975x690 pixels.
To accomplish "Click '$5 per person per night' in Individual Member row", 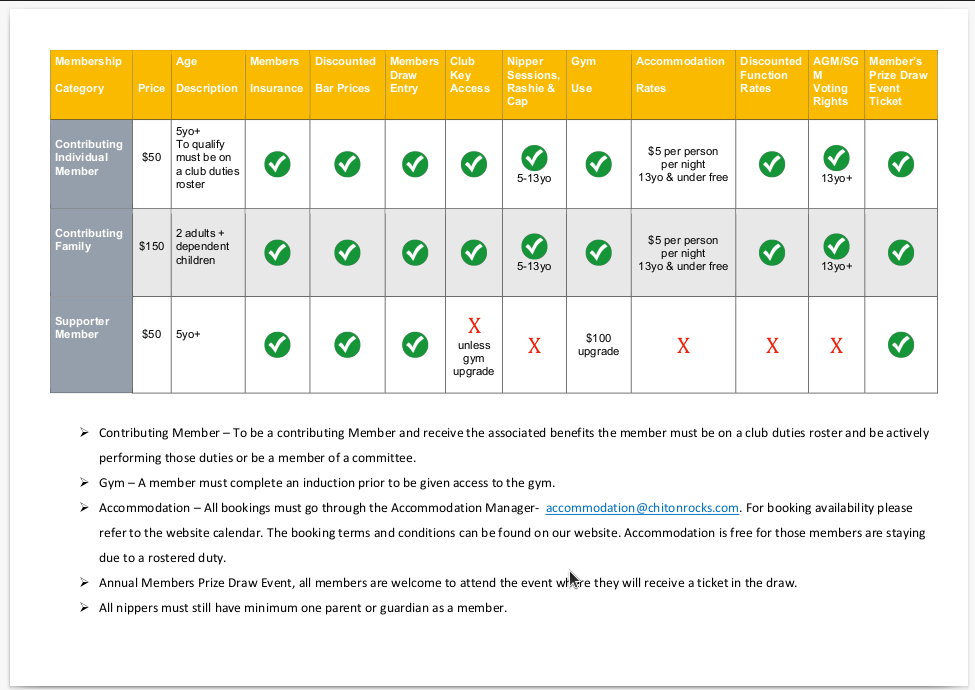I will click(x=683, y=158).
